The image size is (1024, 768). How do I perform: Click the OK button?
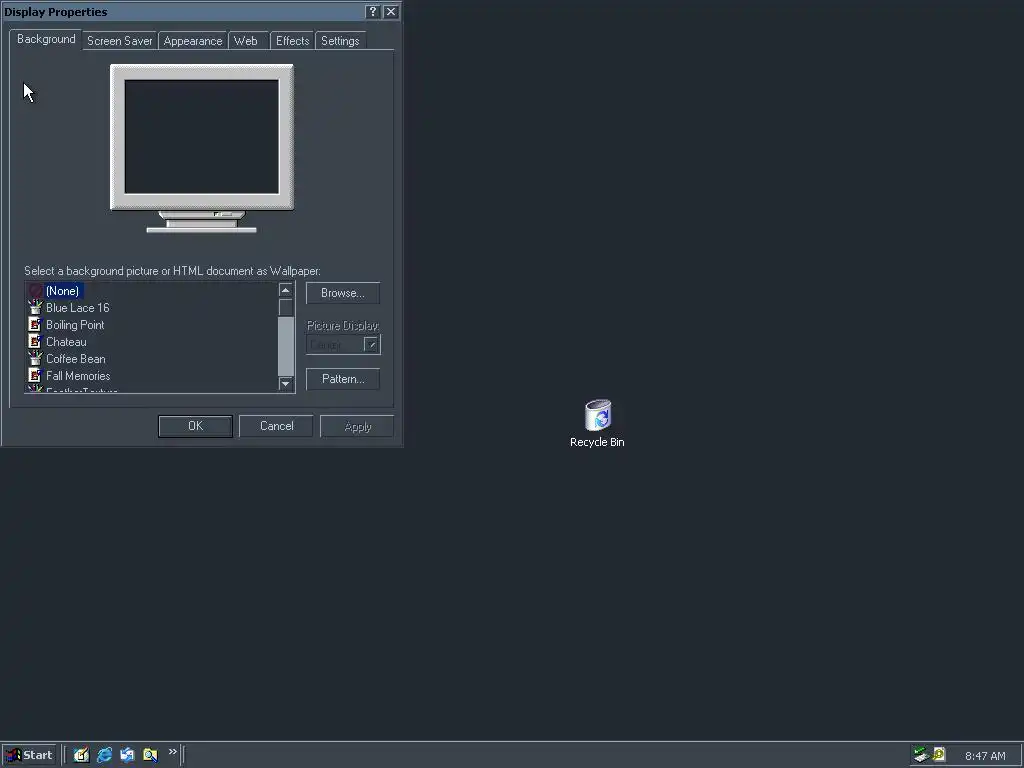(x=195, y=426)
